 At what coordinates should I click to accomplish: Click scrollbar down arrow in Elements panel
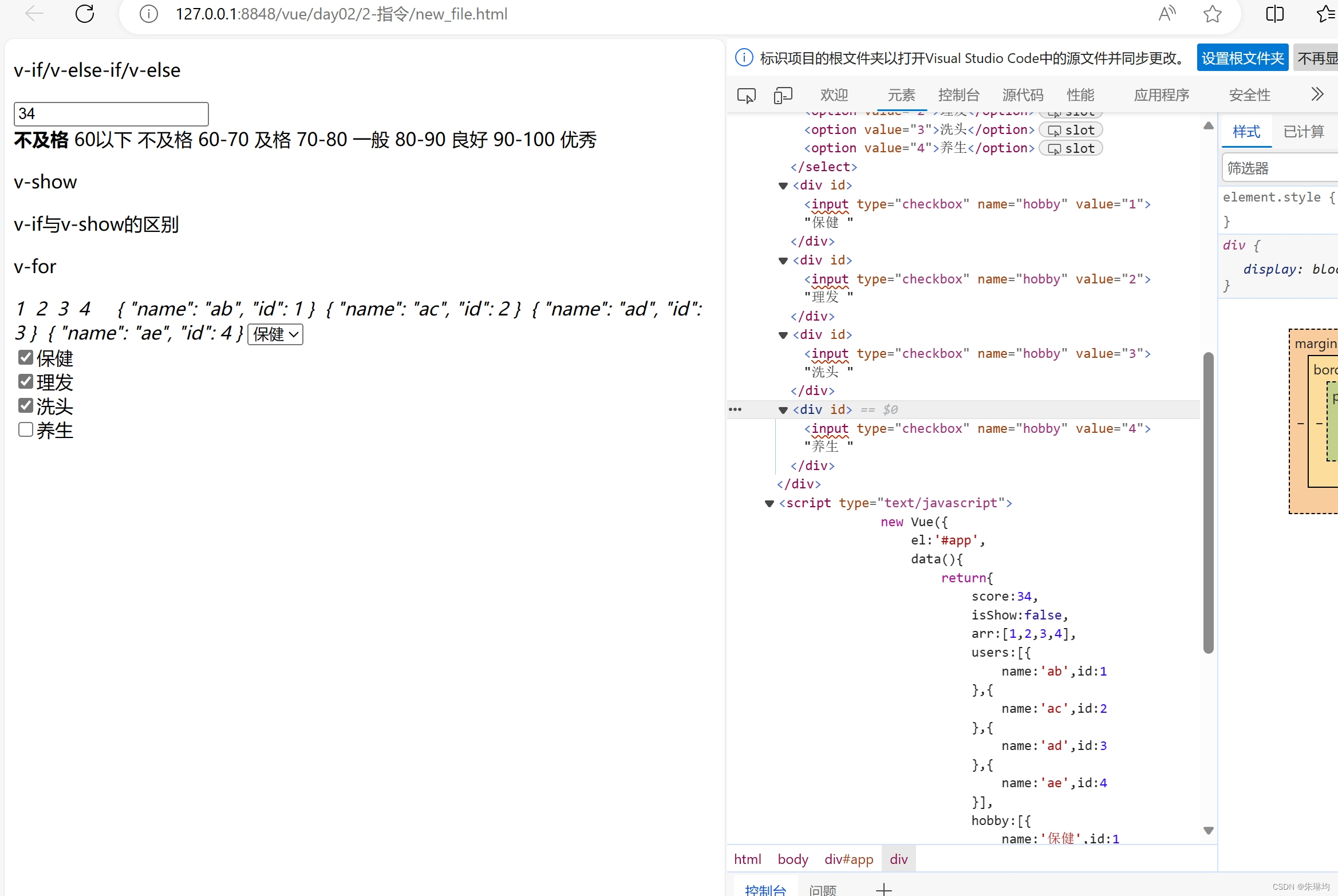click(x=1208, y=830)
